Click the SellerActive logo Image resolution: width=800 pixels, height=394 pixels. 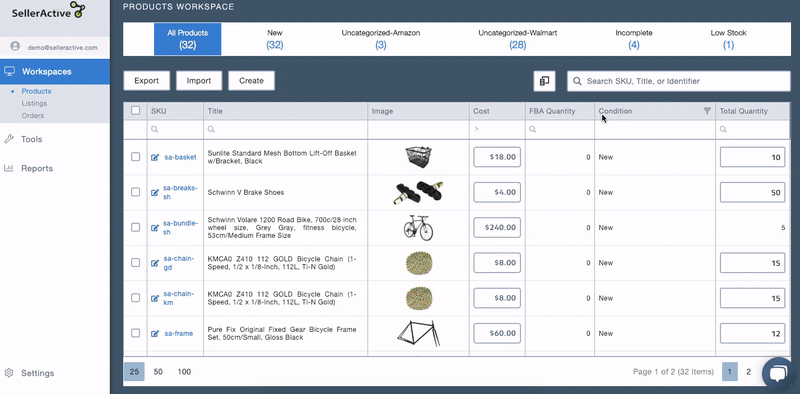(x=49, y=10)
